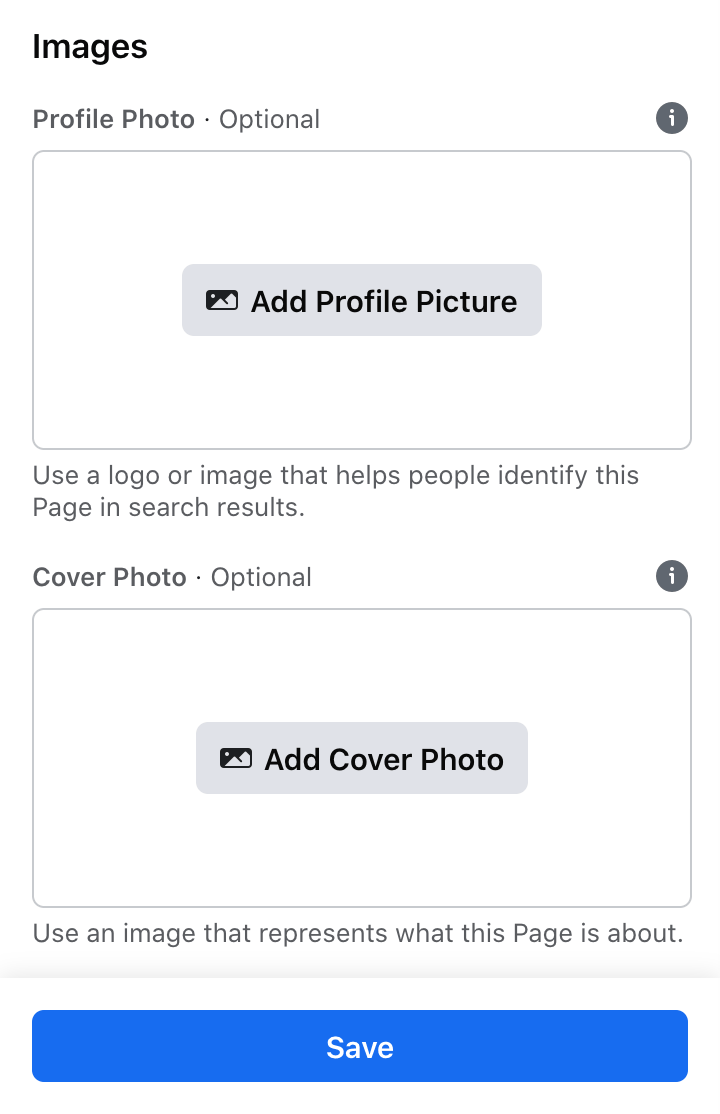The image size is (720, 1114).
Task: Click the 'Profile Picture' text on button
Action: point(417,301)
